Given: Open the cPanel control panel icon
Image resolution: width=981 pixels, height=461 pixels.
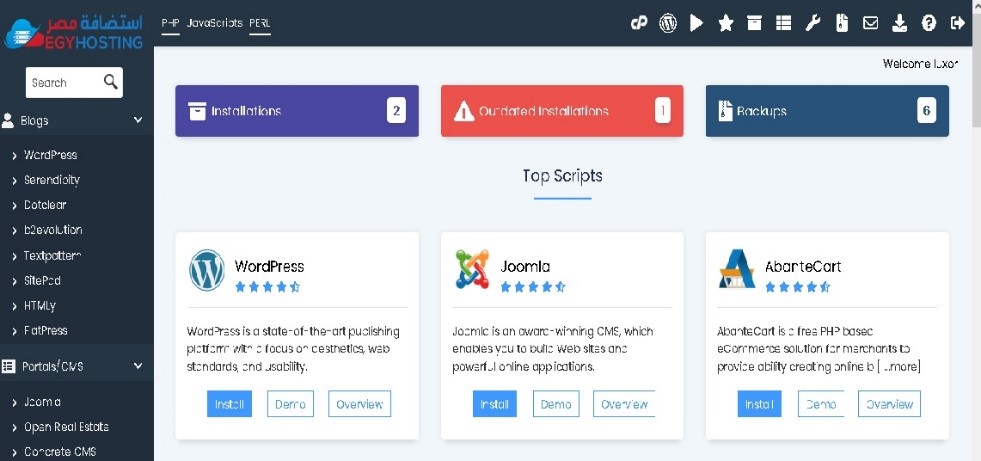Looking at the screenshot, I should 640,23.
